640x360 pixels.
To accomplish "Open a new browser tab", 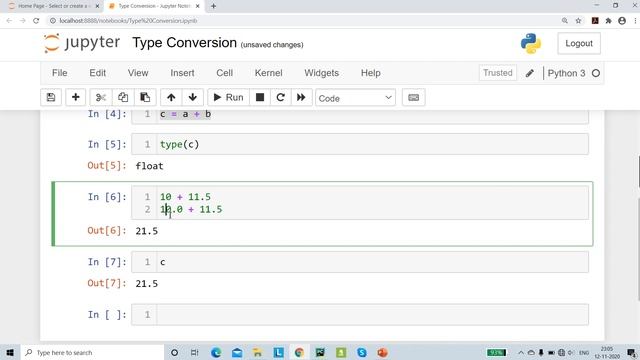I will pyautogui.click(x=213, y=6).
